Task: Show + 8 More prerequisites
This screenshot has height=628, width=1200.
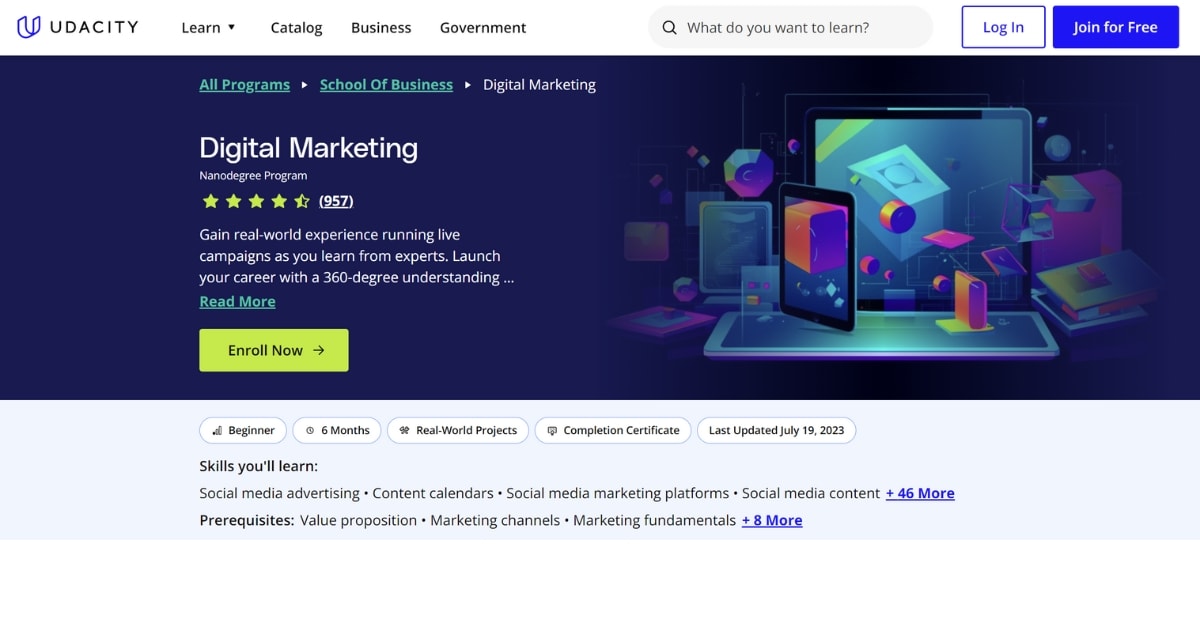Action: pyautogui.click(x=772, y=521)
